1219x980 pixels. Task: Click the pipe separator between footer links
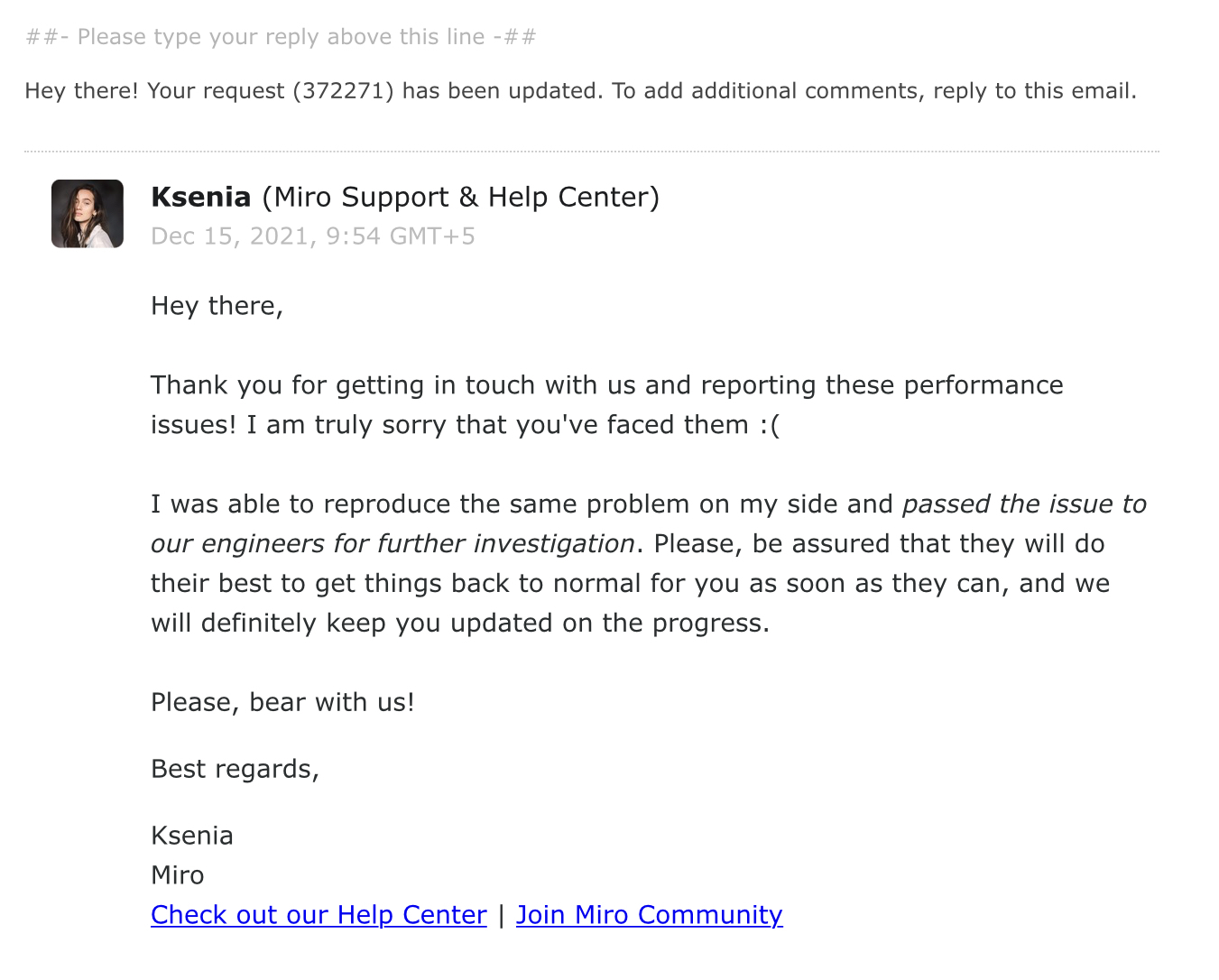click(502, 915)
